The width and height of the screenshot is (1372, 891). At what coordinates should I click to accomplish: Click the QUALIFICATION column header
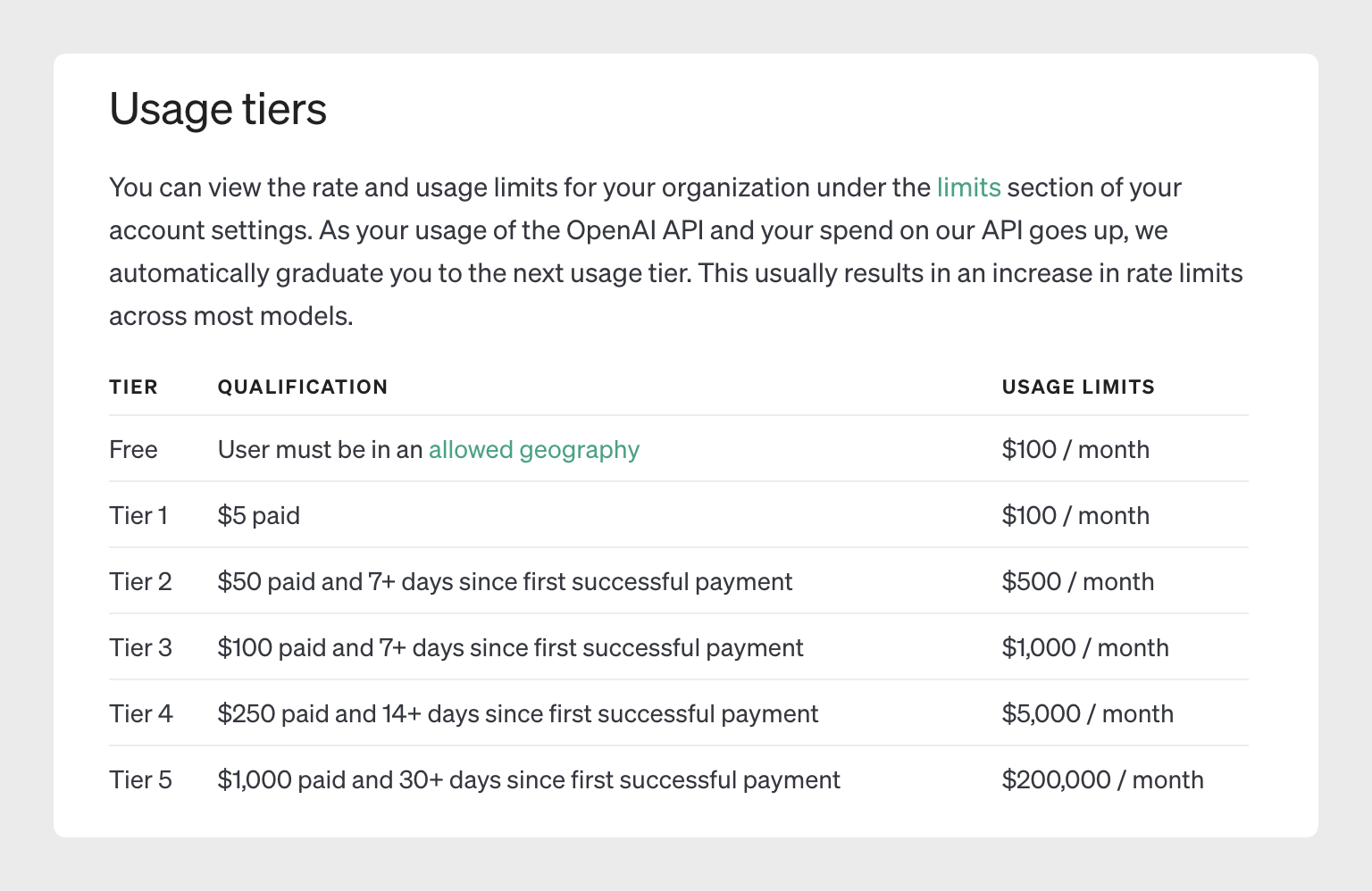pos(303,387)
